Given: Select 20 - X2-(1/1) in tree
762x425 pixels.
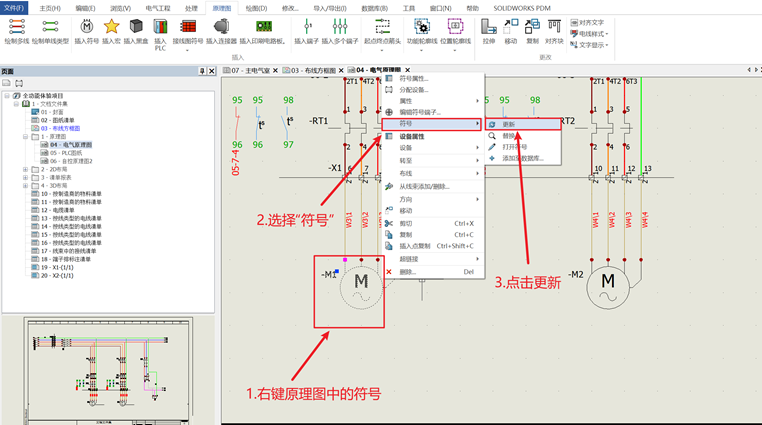Looking at the screenshot, I should [57, 275].
